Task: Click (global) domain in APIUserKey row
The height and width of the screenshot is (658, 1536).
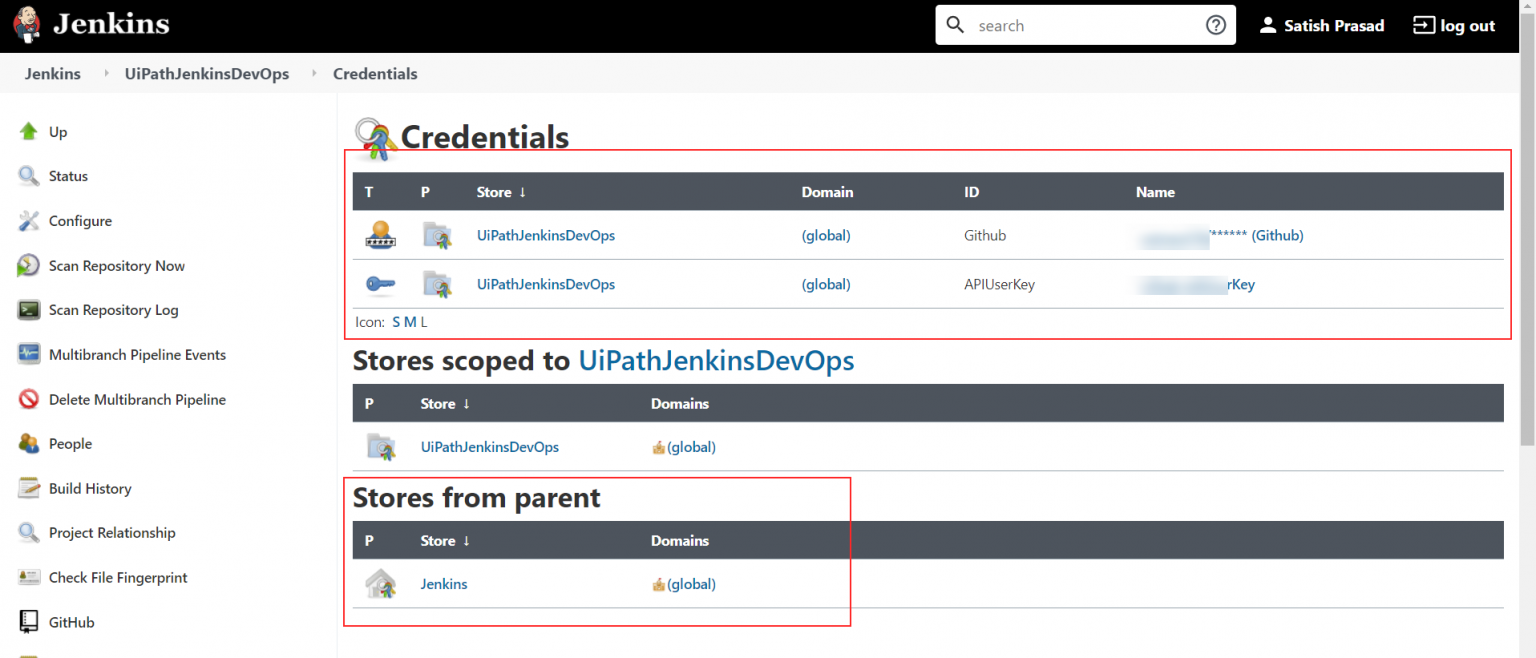Action: [826, 285]
